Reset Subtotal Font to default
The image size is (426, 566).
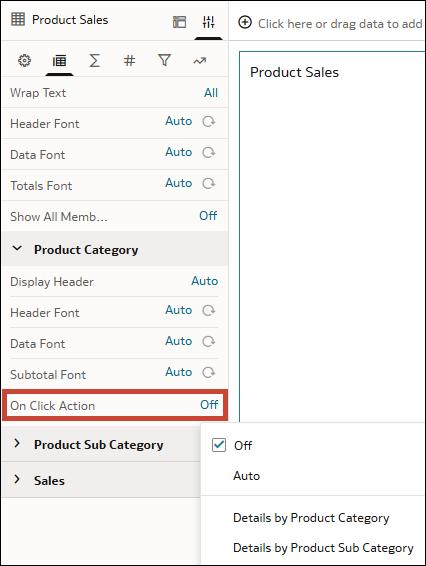208,372
